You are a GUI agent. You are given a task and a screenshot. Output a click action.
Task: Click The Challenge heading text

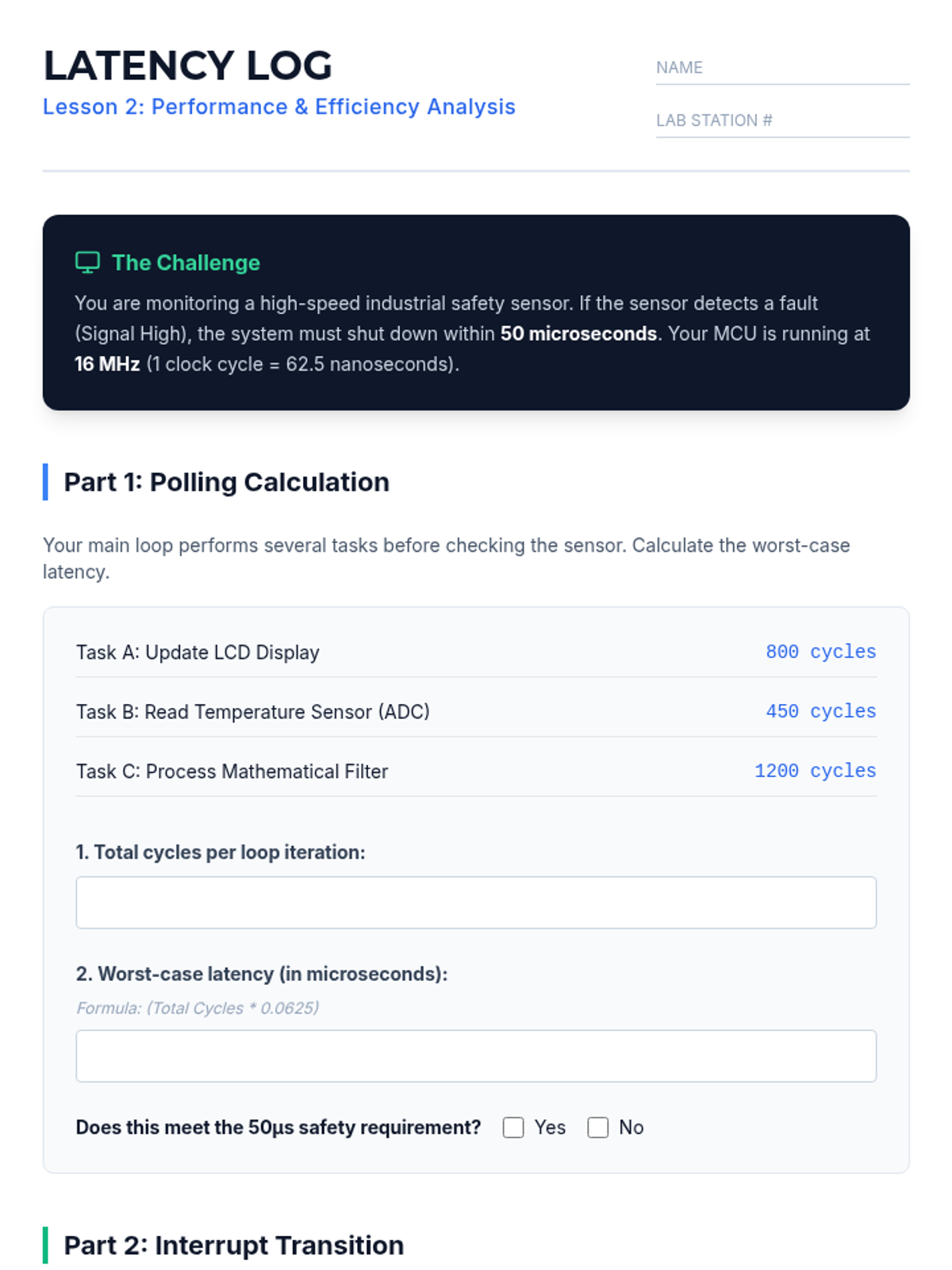pyautogui.click(x=186, y=263)
